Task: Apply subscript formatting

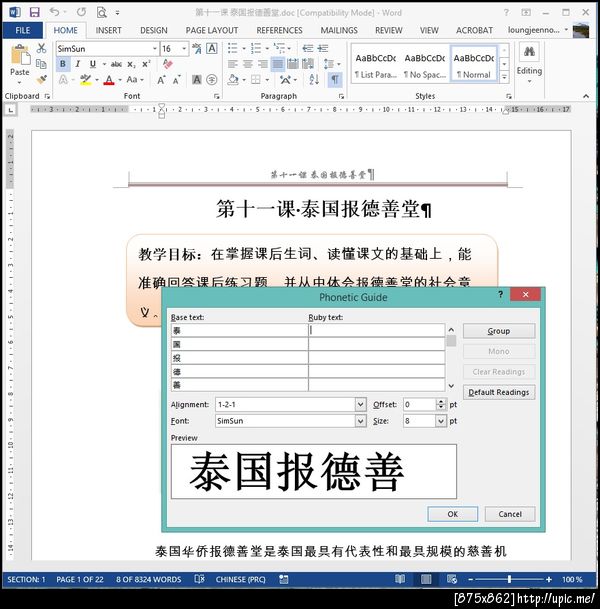Action: 132,64
